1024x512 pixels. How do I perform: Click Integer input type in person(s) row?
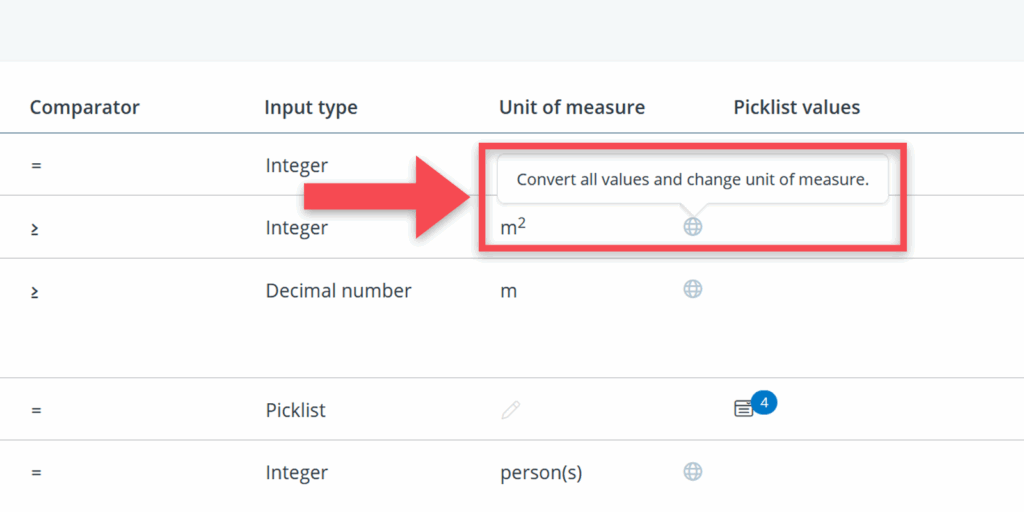(x=296, y=472)
